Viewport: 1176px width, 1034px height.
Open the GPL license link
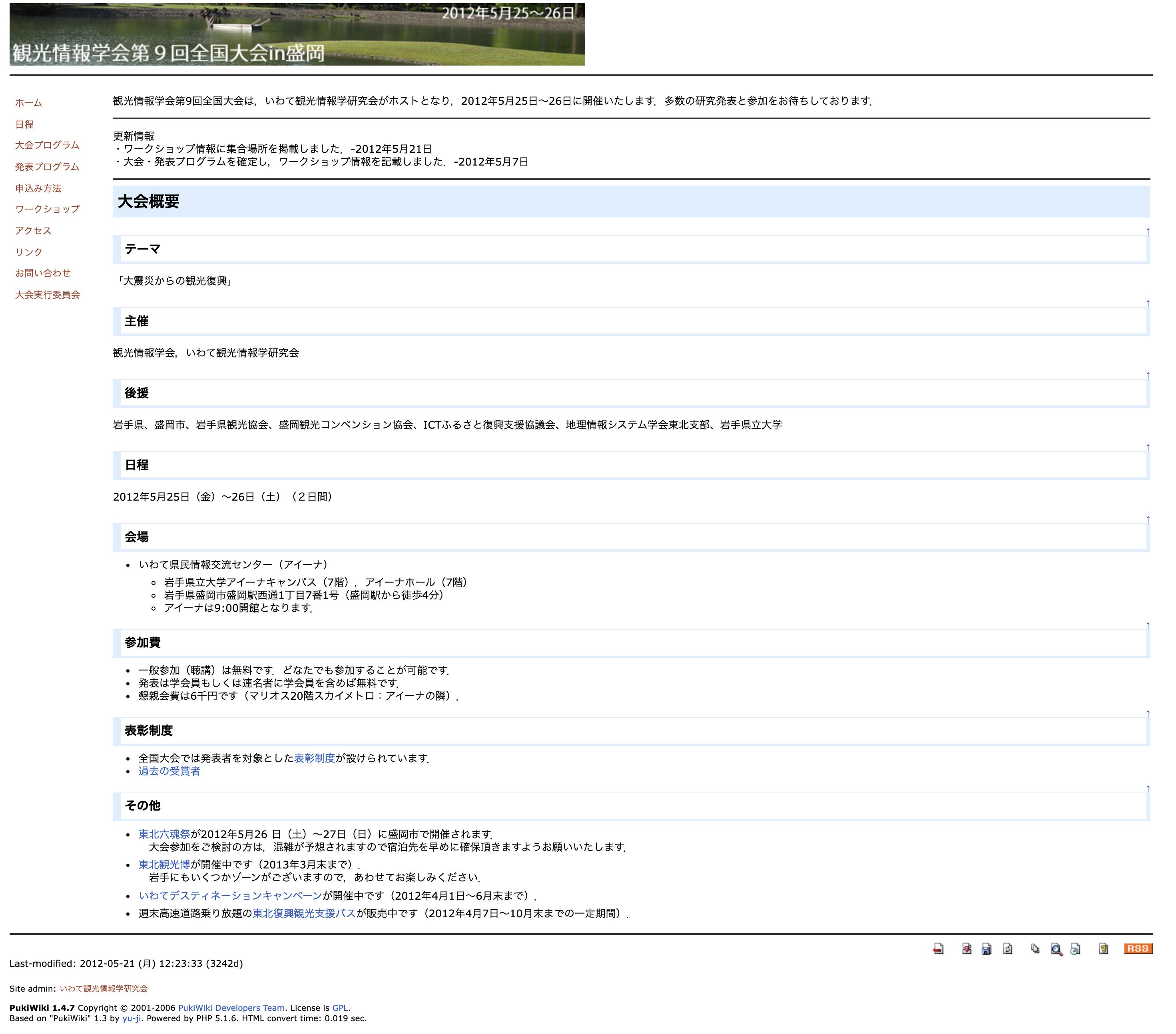[340, 1008]
